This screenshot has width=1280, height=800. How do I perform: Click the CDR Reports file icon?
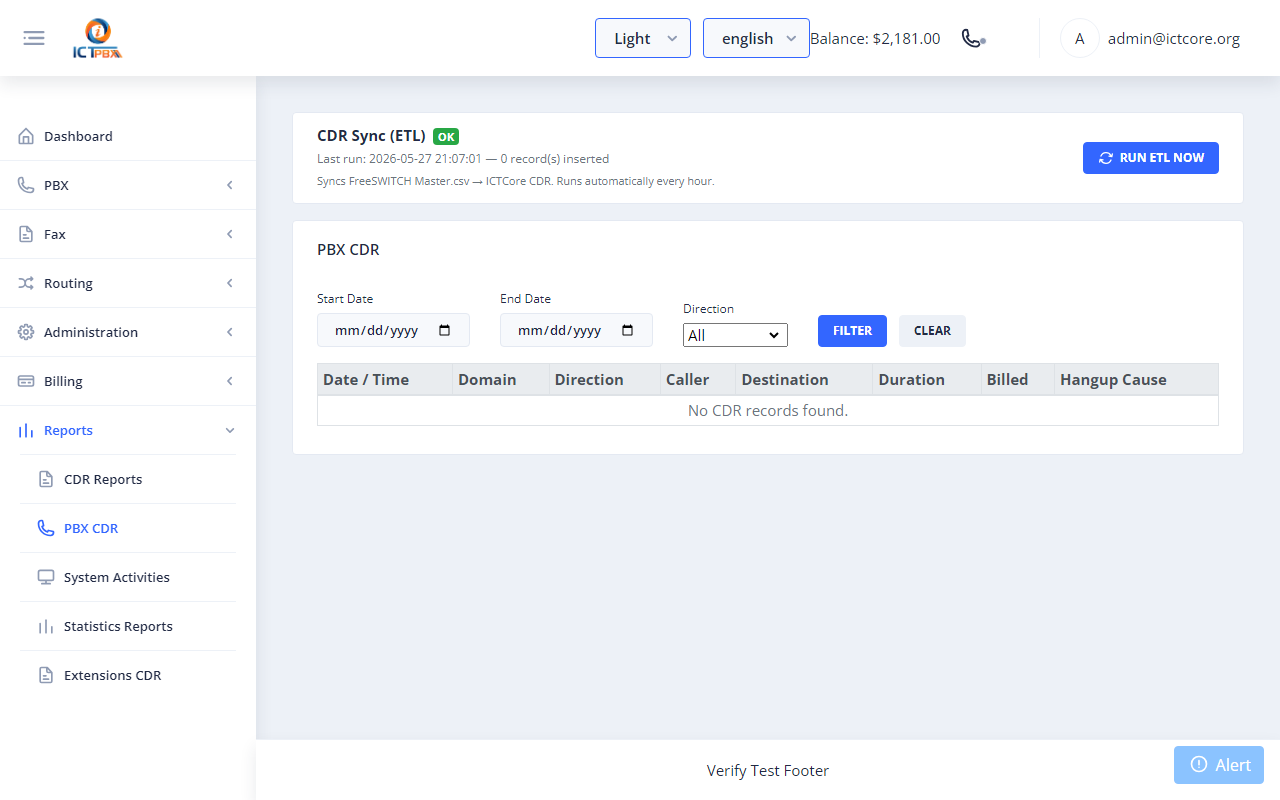point(46,479)
